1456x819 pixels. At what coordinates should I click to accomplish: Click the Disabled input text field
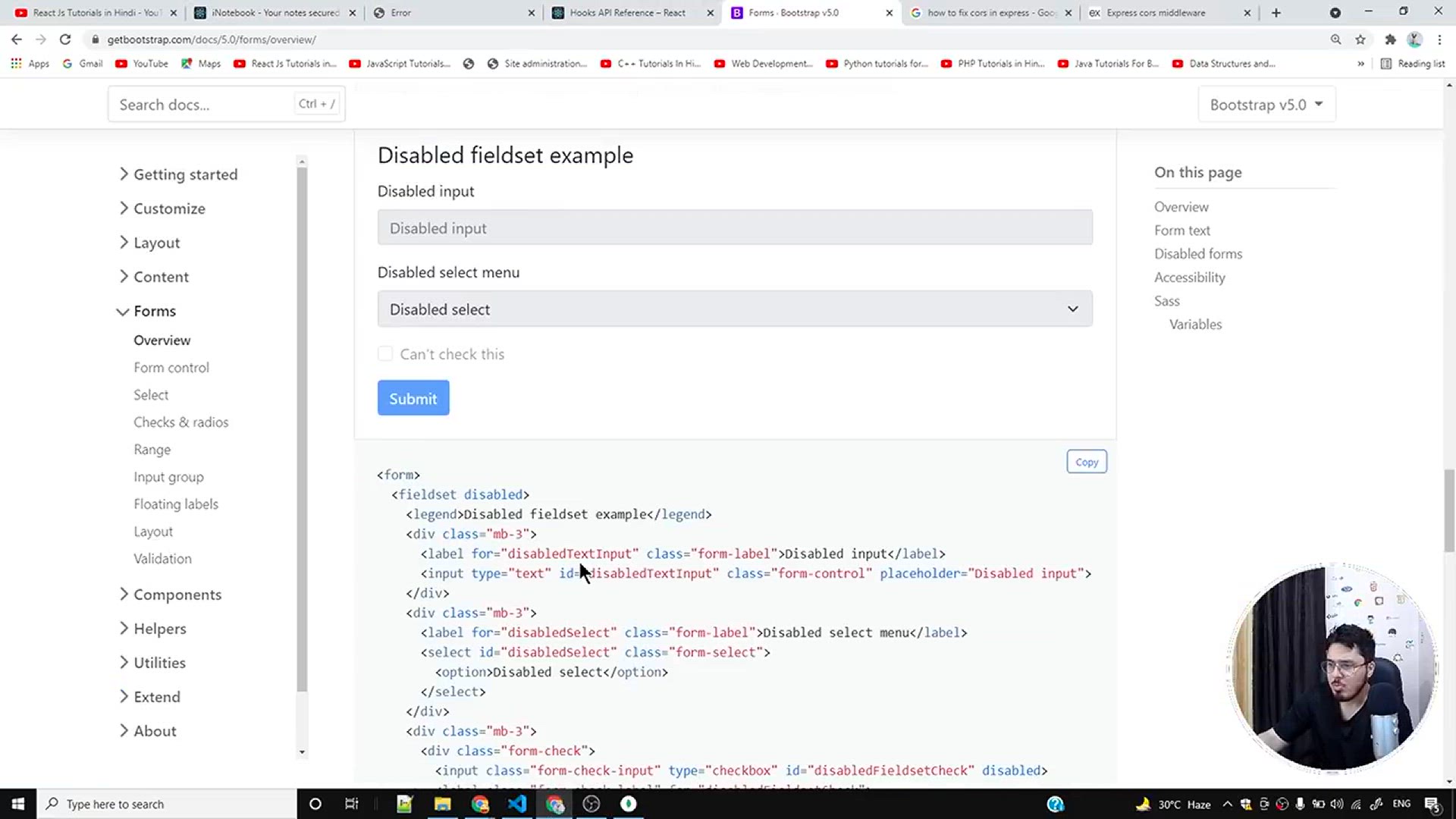[735, 227]
